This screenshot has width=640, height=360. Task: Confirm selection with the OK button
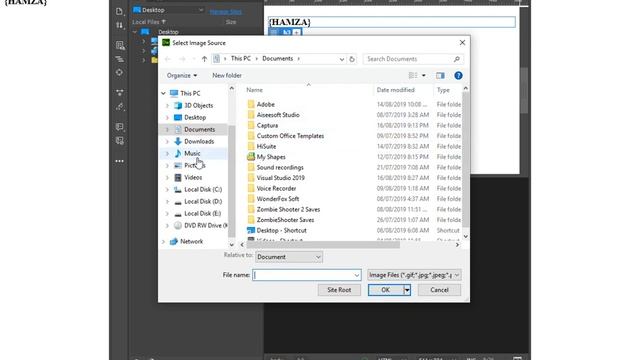[x=386, y=290]
